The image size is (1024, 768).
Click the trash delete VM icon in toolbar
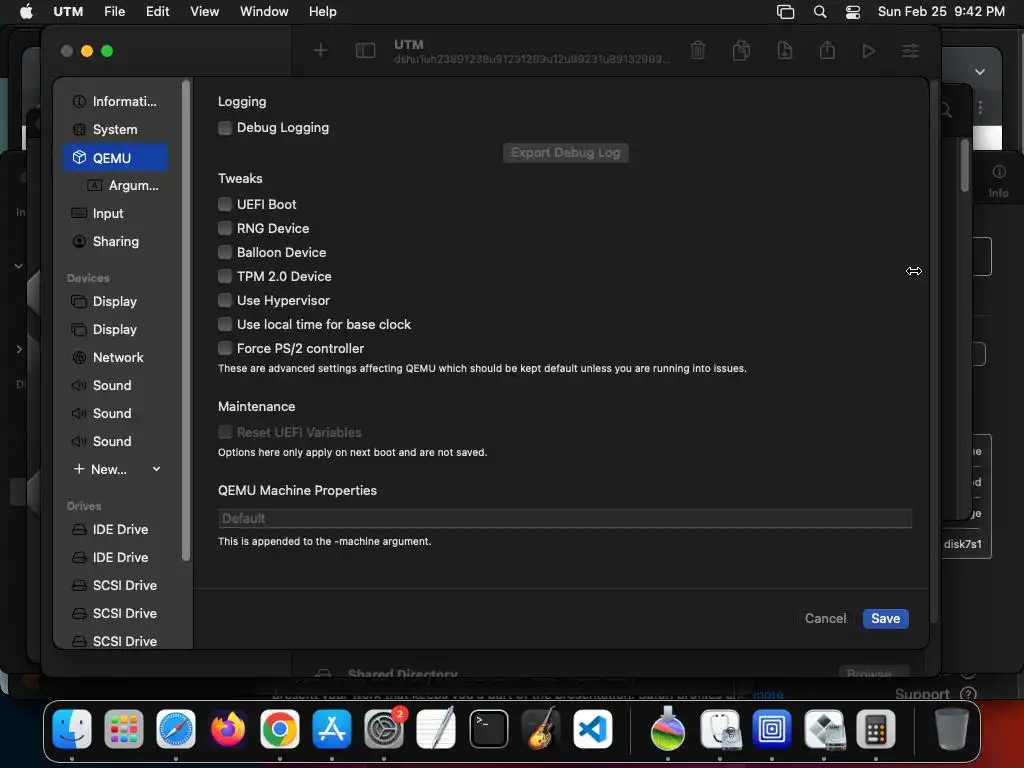697,50
